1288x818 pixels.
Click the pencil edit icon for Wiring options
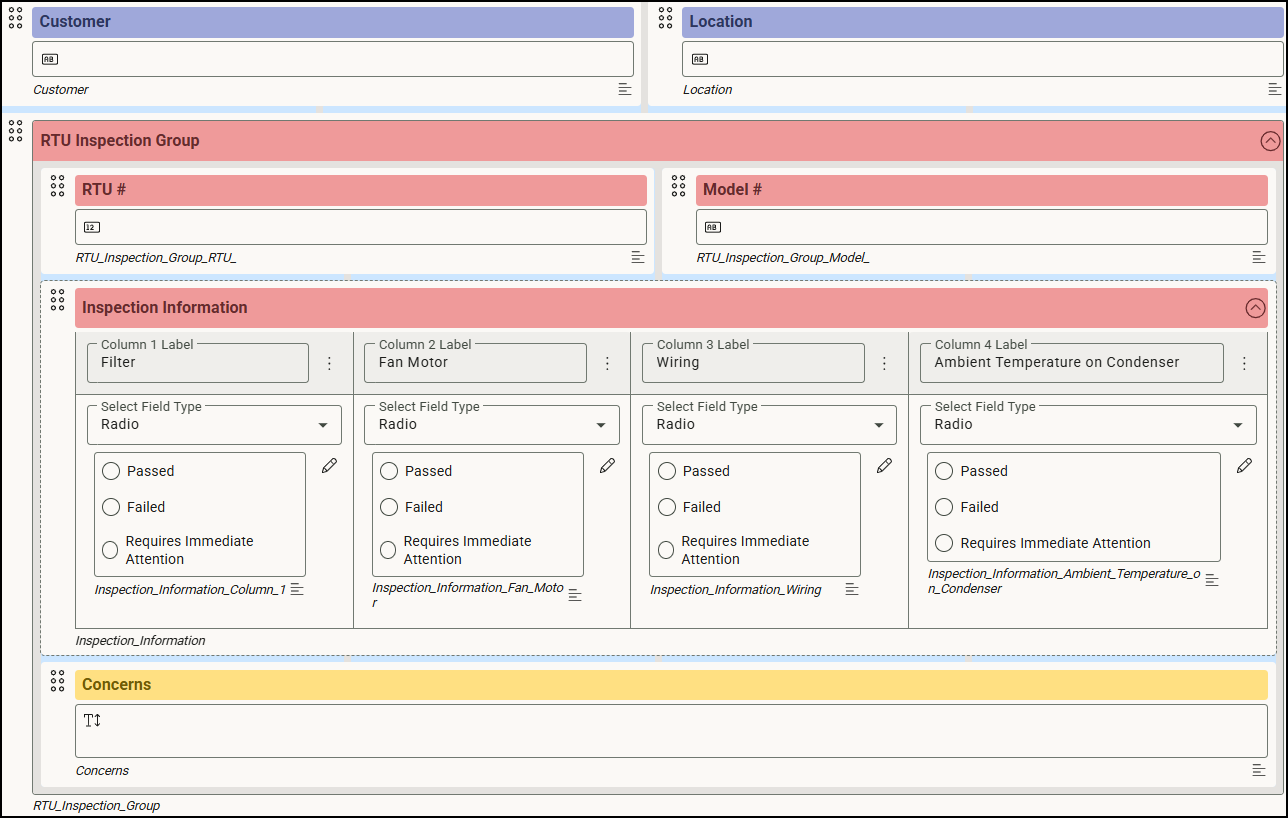[884, 466]
